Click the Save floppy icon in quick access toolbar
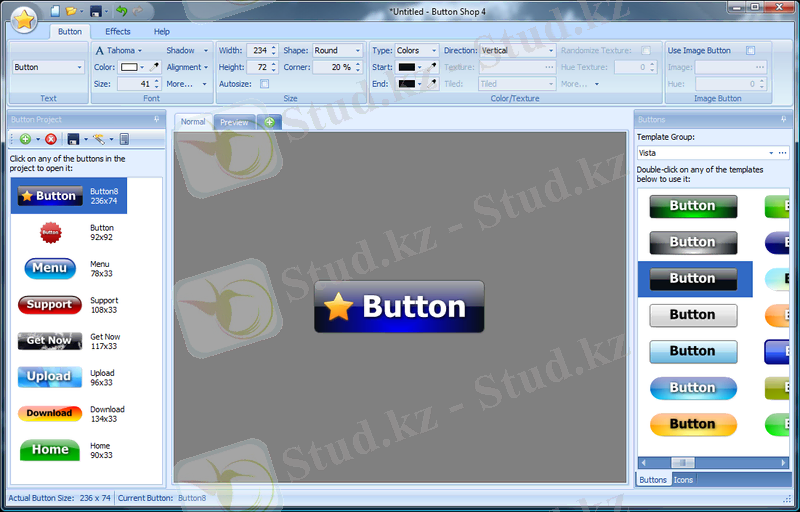 tap(95, 11)
